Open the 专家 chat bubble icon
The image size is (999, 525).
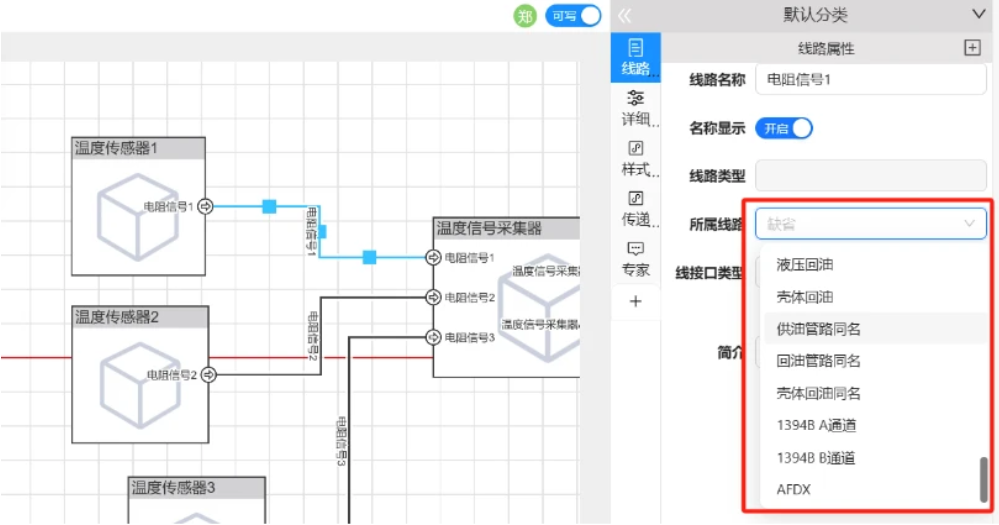(635, 248)
